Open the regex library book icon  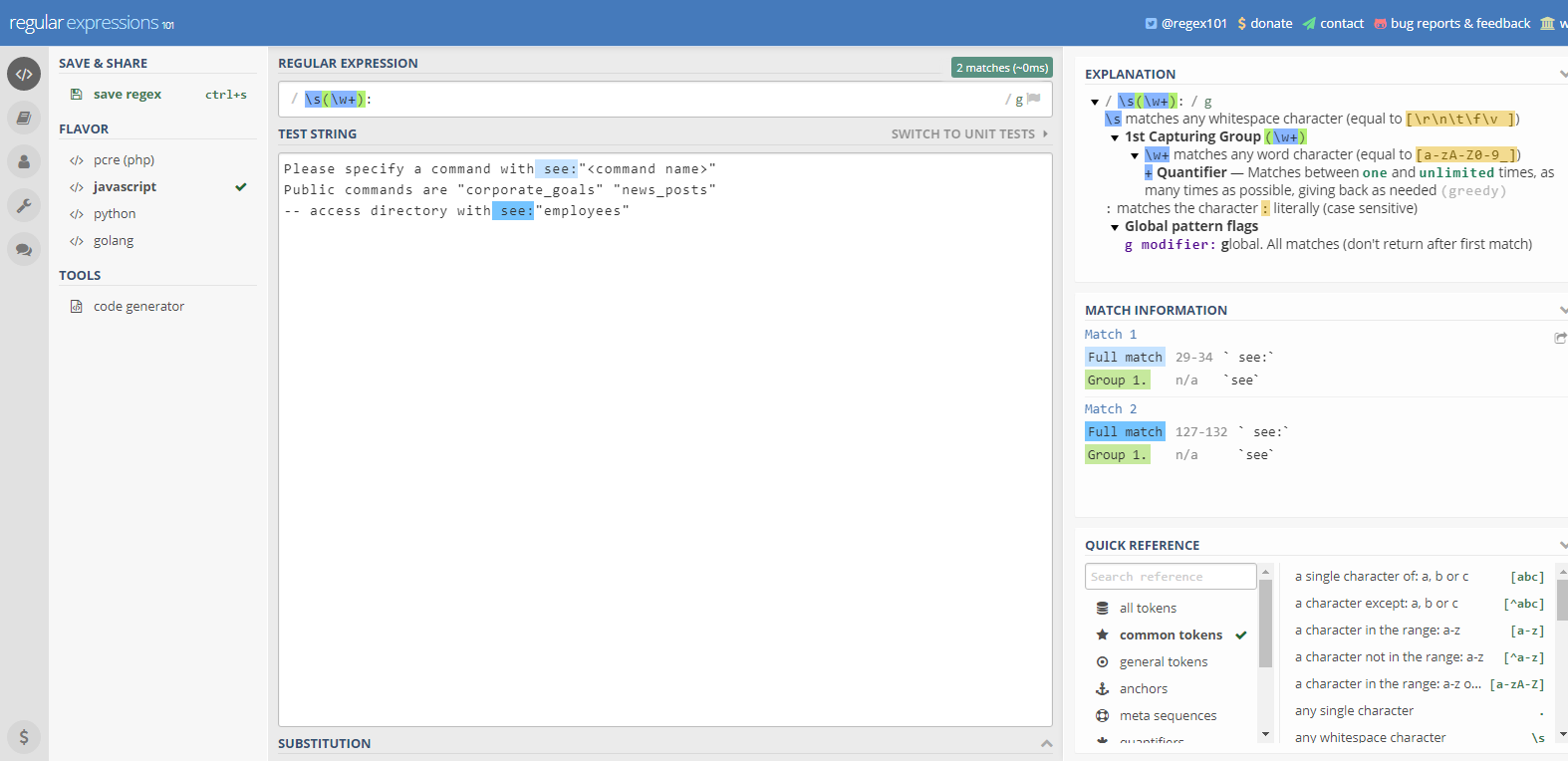24,118
